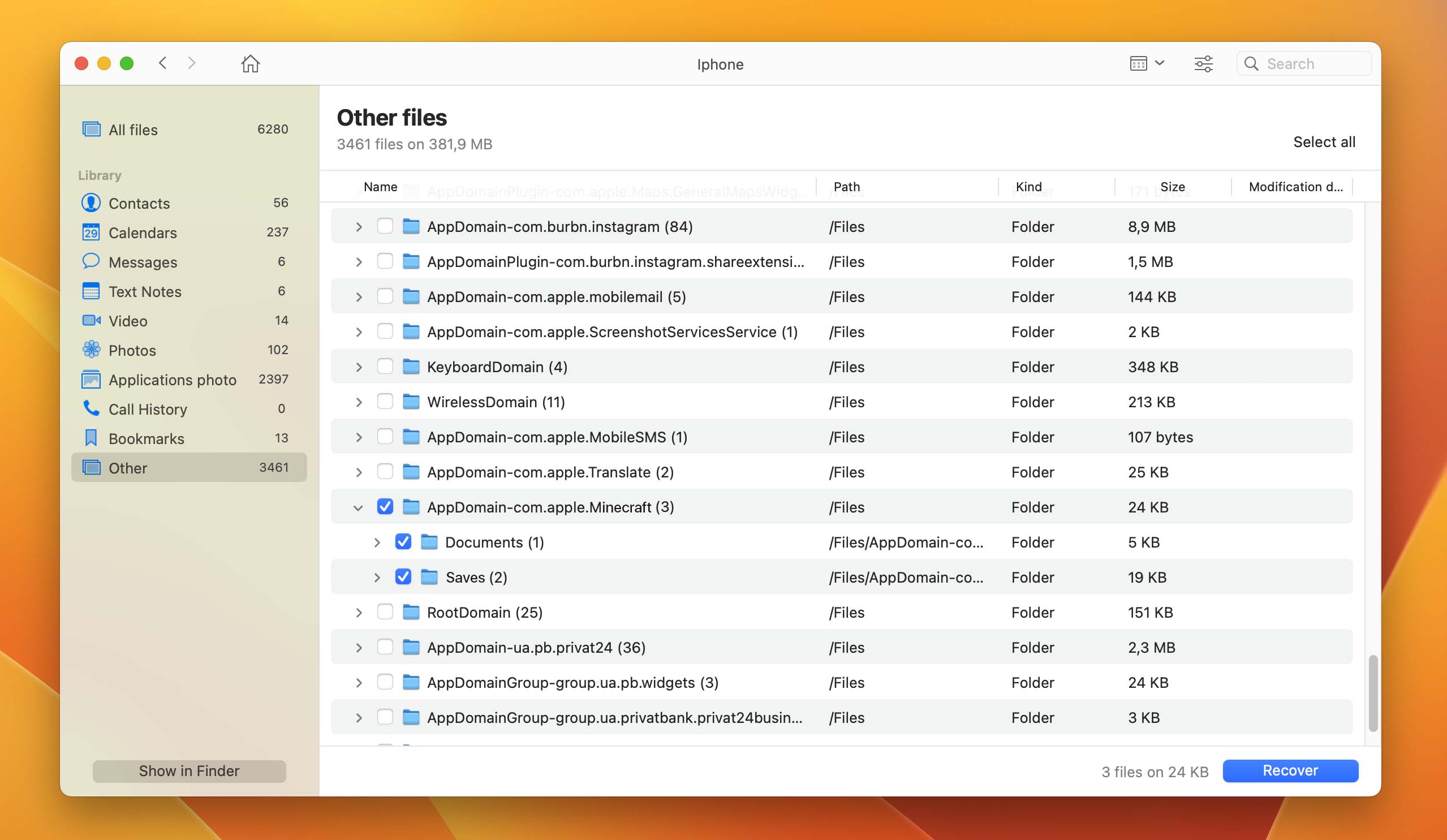Screen dimensions: 1447x840
Task: Click the Contacts icon in sidebar
Action: click(91, 203)
